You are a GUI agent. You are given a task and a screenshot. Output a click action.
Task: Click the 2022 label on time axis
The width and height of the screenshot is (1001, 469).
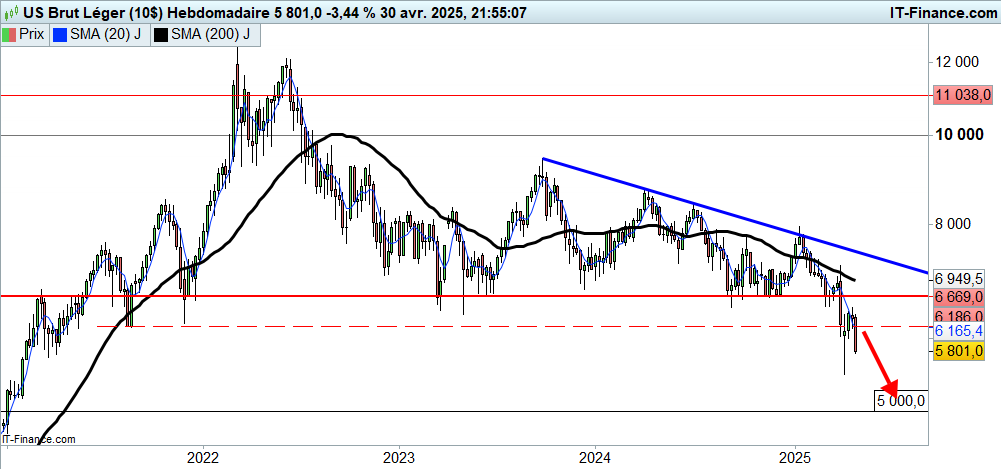203,457
